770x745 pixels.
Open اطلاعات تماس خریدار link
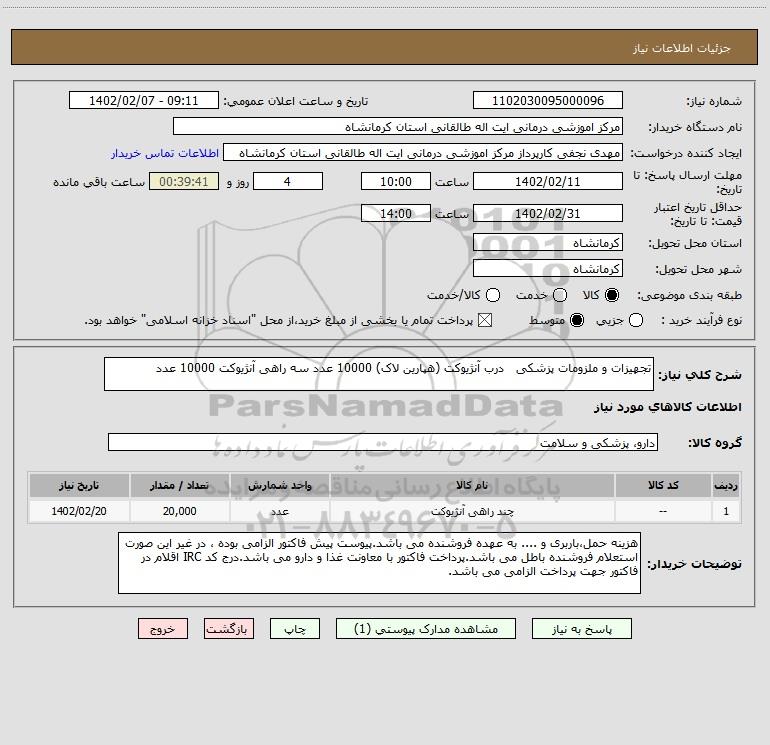tap(165, 153)
